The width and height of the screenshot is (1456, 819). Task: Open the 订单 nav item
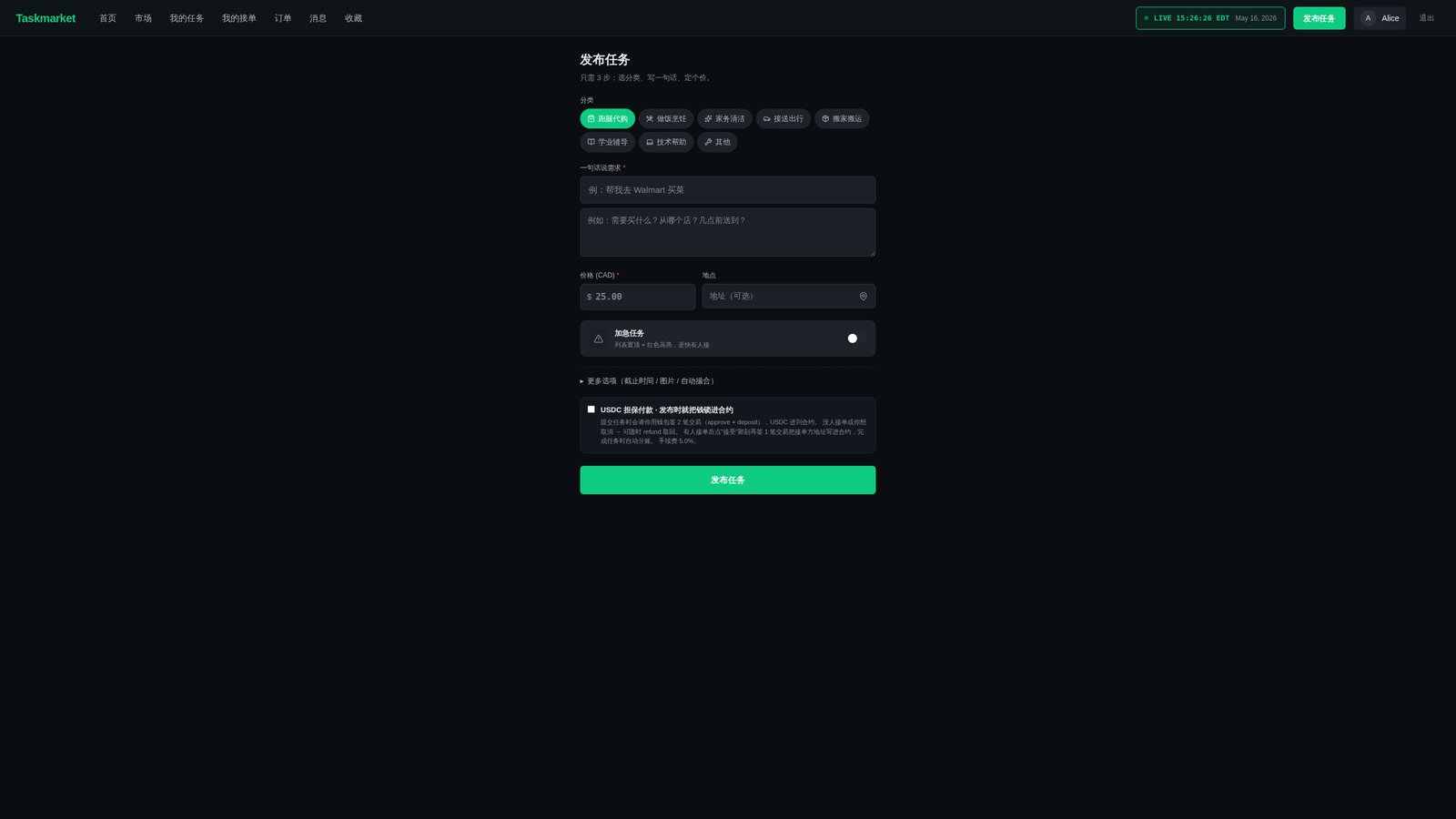pos(283,18)
